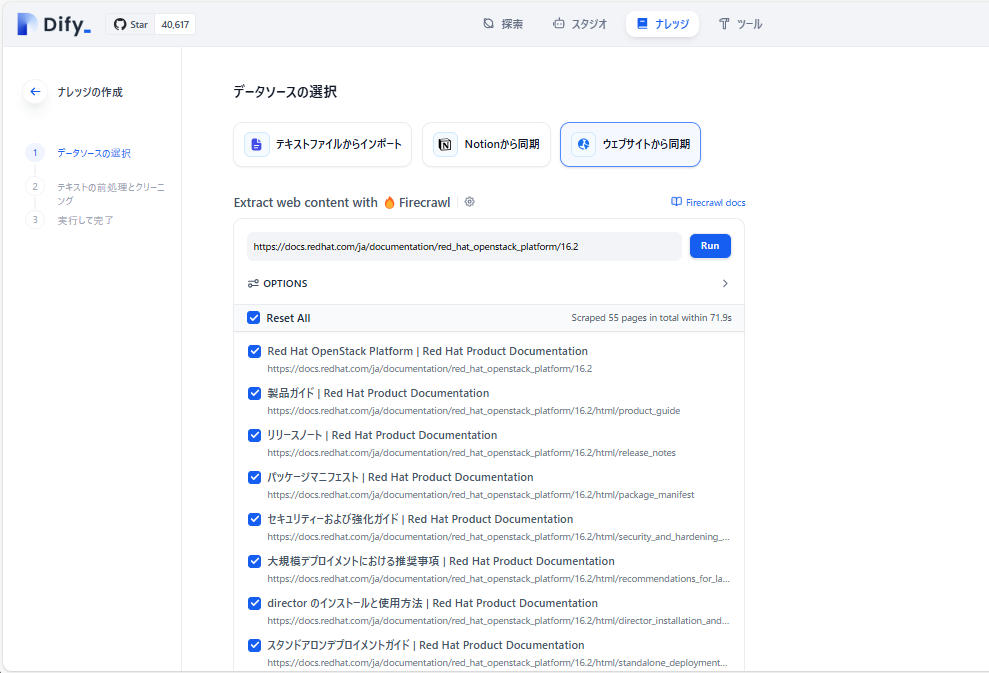Image resolution: width=989 pixels, height=673 pixels.
Task: Click the standalone_deployment URL text
Action: (497, 663)
